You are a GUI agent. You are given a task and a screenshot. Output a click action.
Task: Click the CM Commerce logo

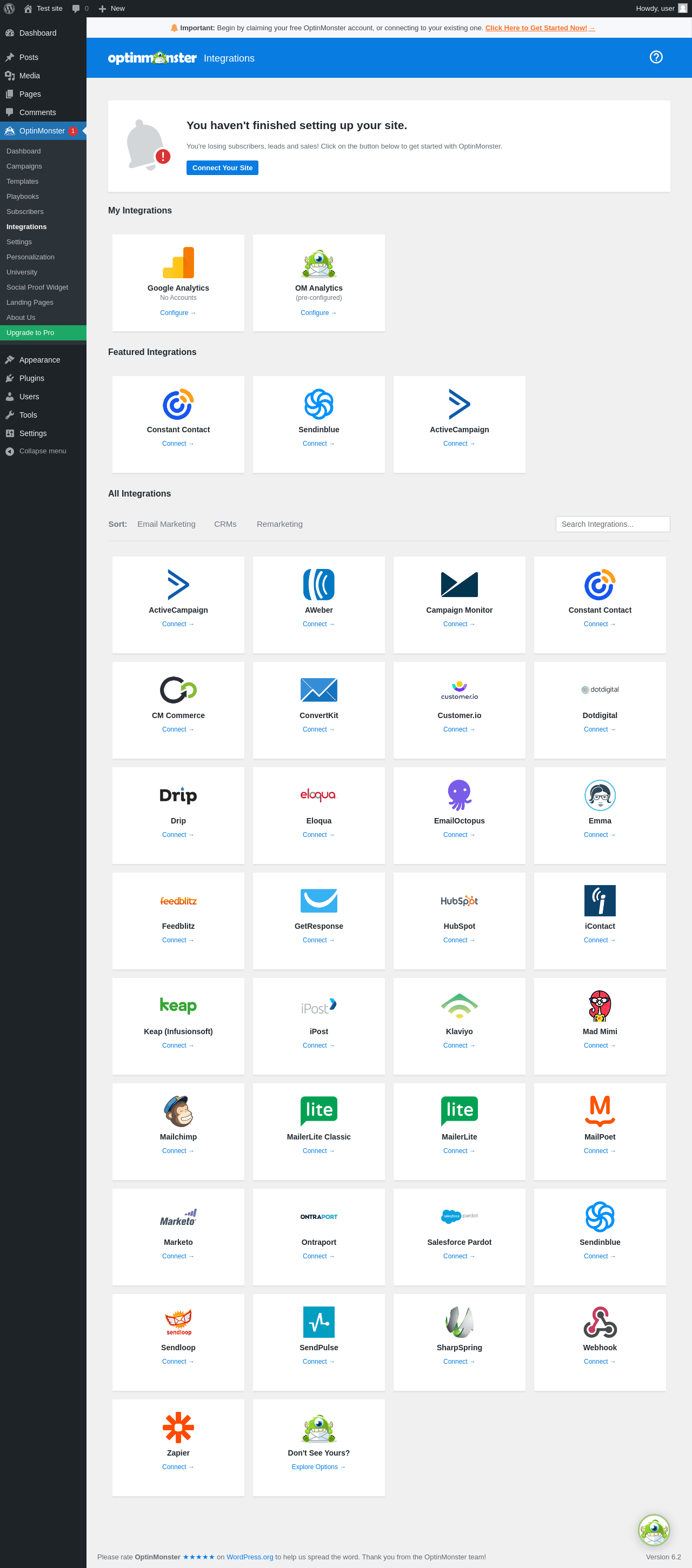(178, 689)
